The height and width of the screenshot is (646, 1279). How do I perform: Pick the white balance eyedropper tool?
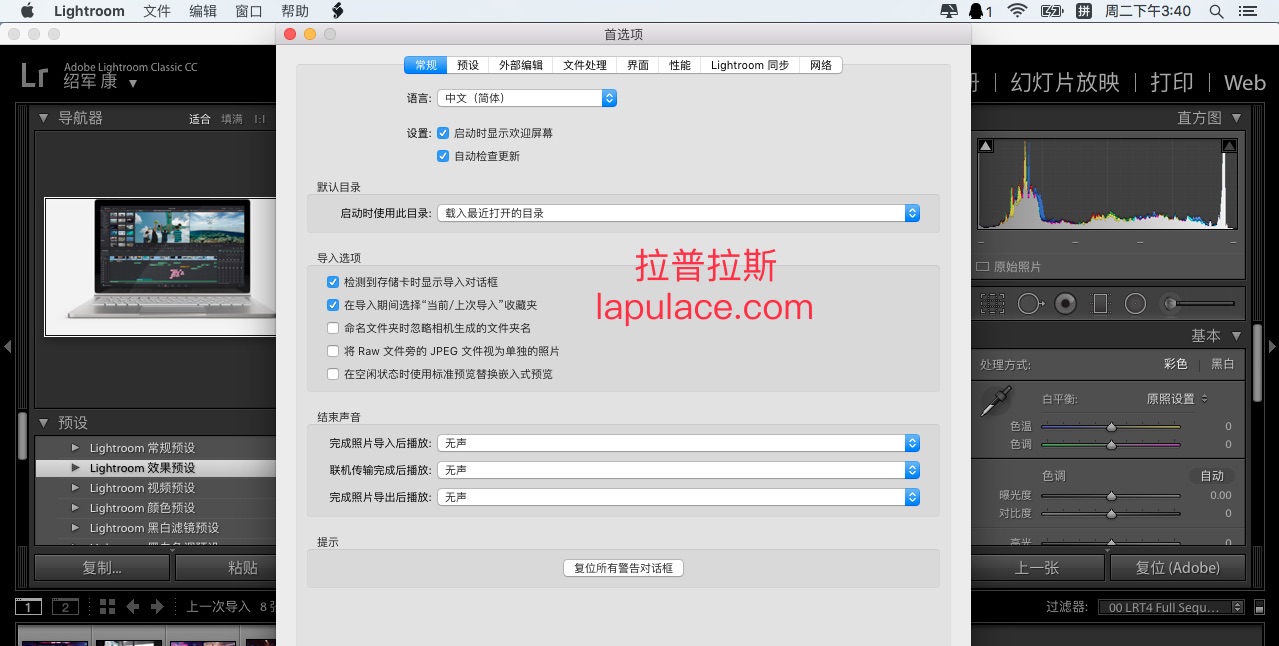pos(994,401)
